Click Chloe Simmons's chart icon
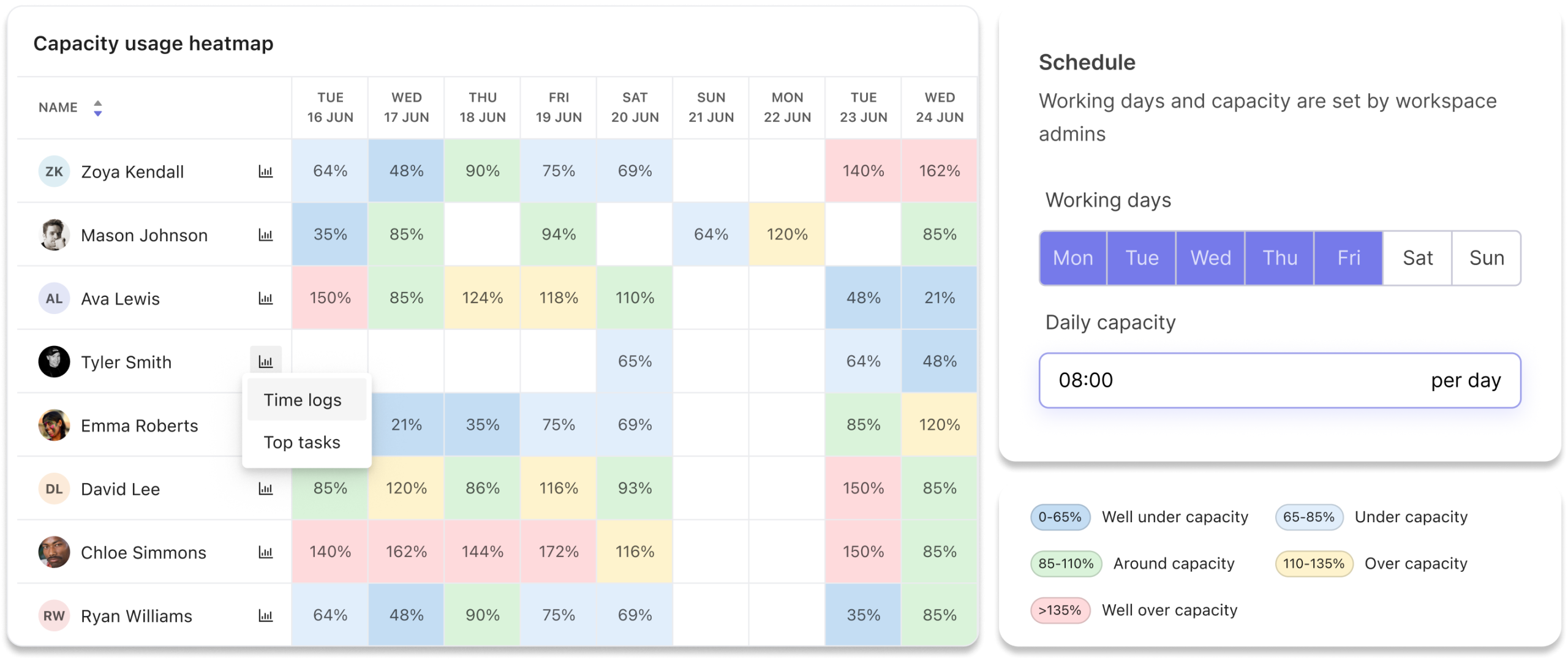 265,552
